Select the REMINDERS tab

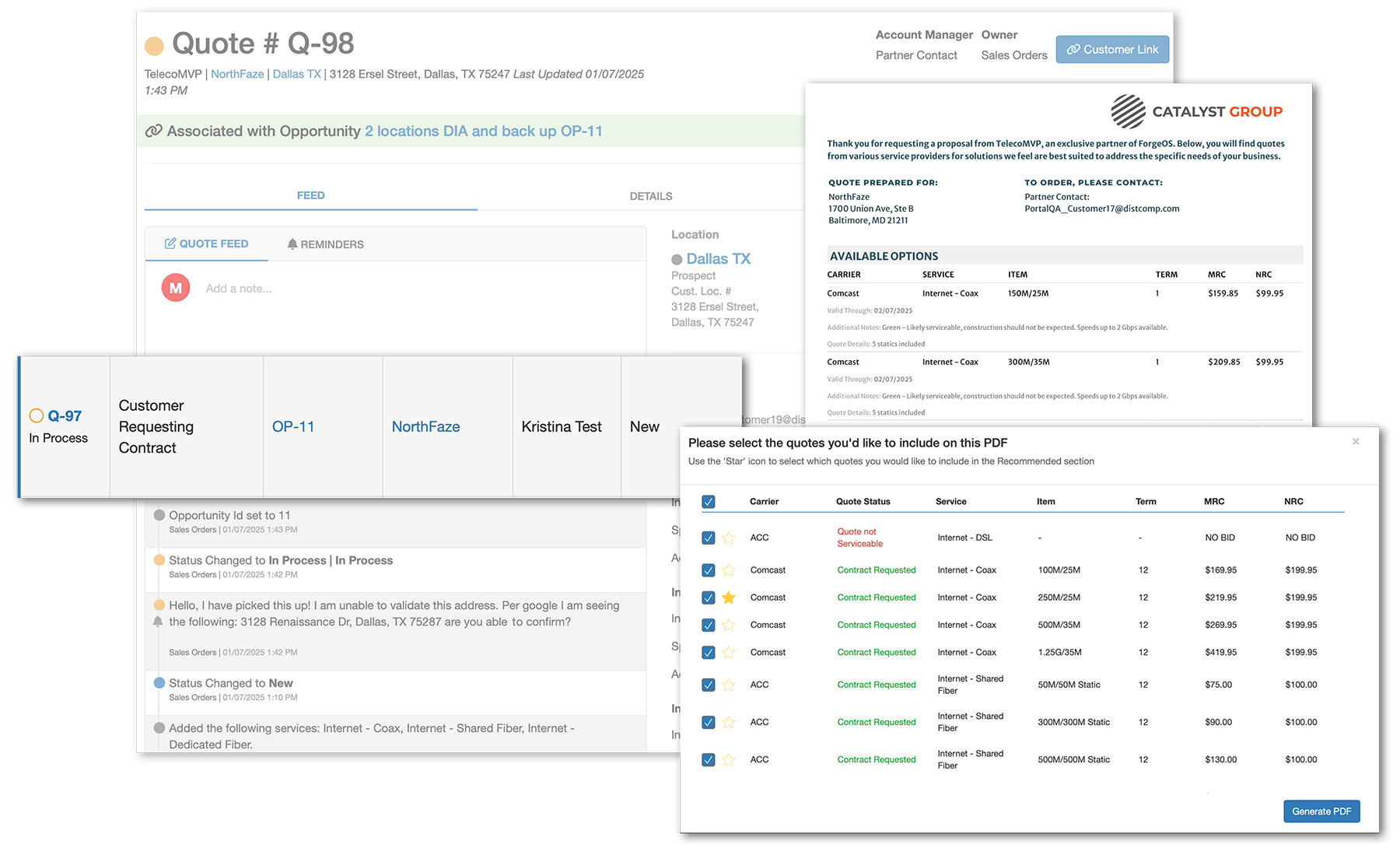point(325,244)
